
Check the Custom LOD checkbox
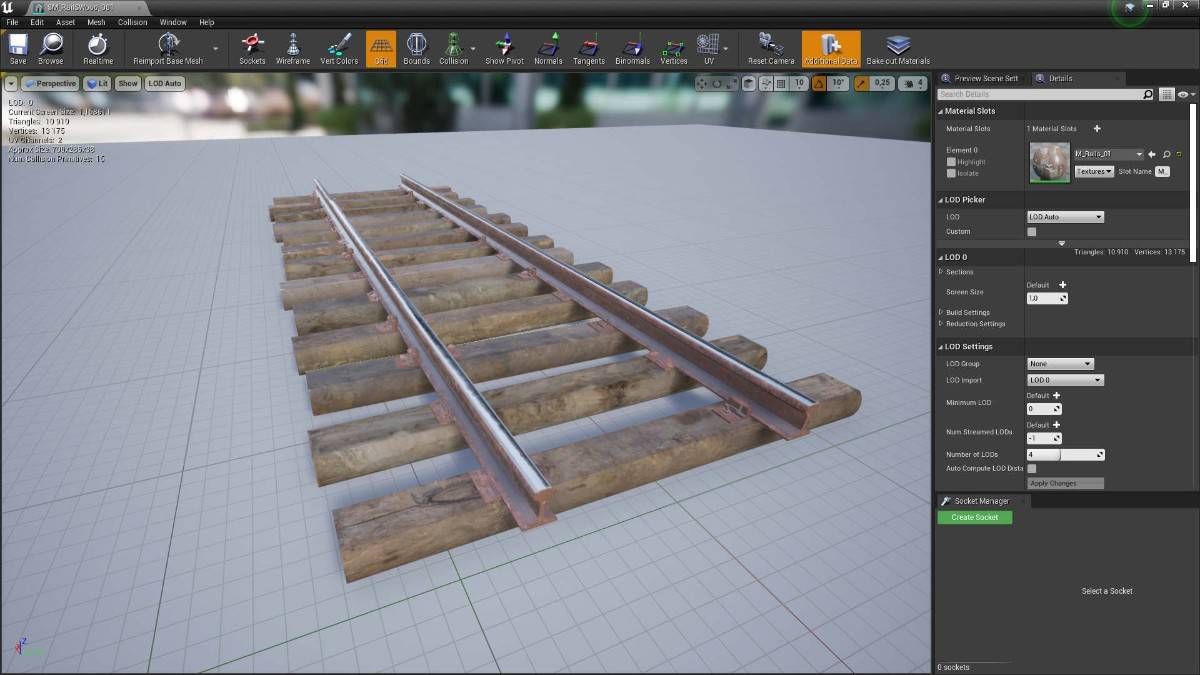[x=1032, y=232]
